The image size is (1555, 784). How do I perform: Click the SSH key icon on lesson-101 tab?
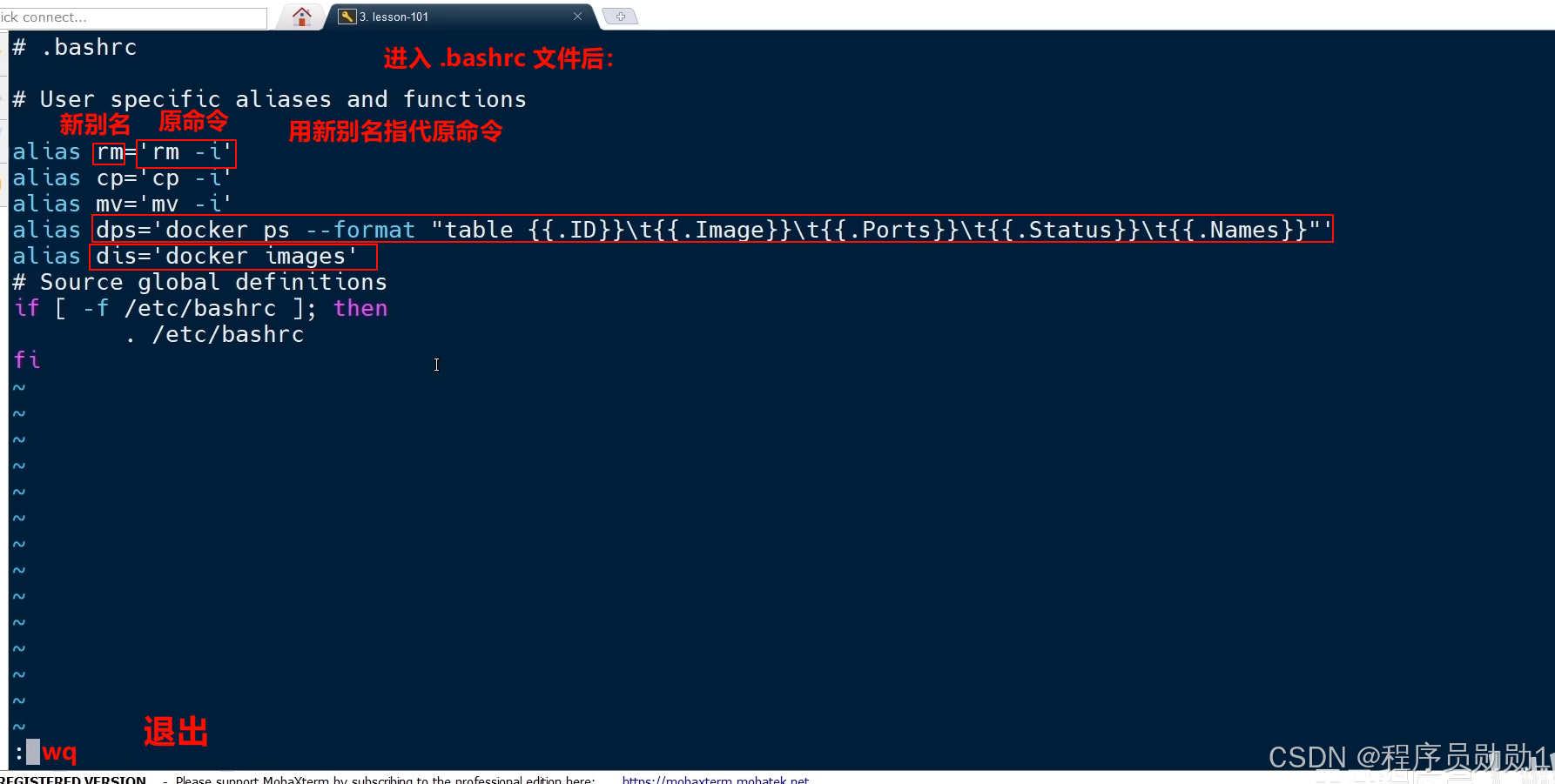(347, 17)
